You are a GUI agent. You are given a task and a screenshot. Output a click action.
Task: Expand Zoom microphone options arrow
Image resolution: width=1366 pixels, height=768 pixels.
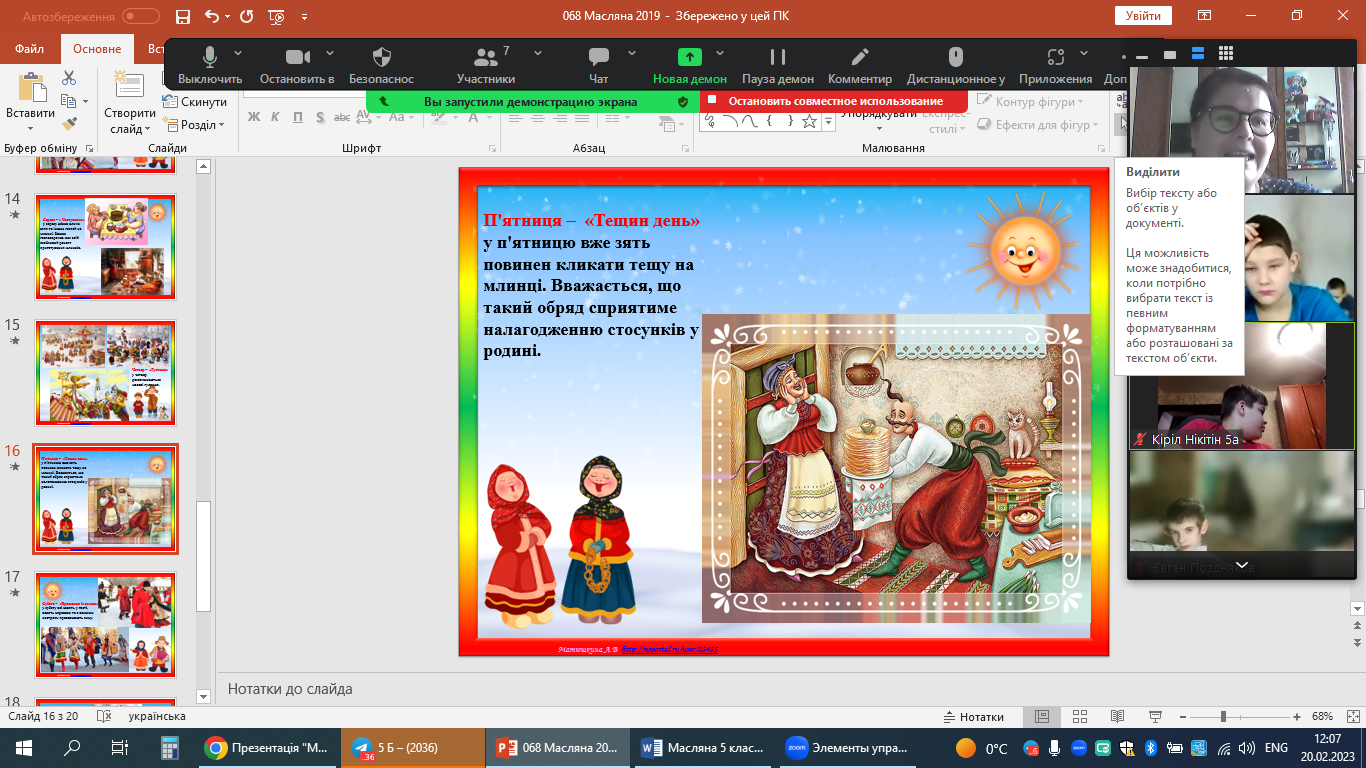tap(238, 54)
